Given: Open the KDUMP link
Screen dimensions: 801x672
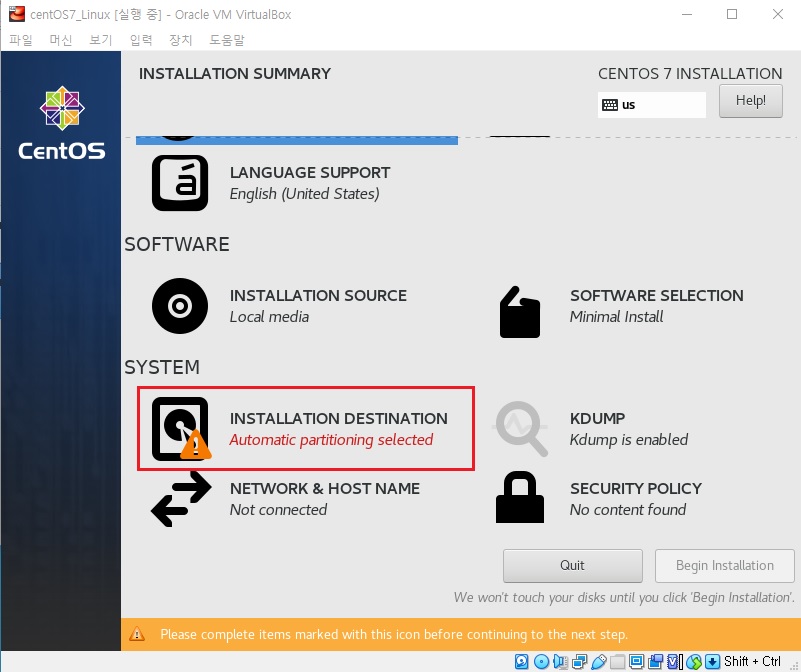Looking at the screenshot, I should click(597, 419).
